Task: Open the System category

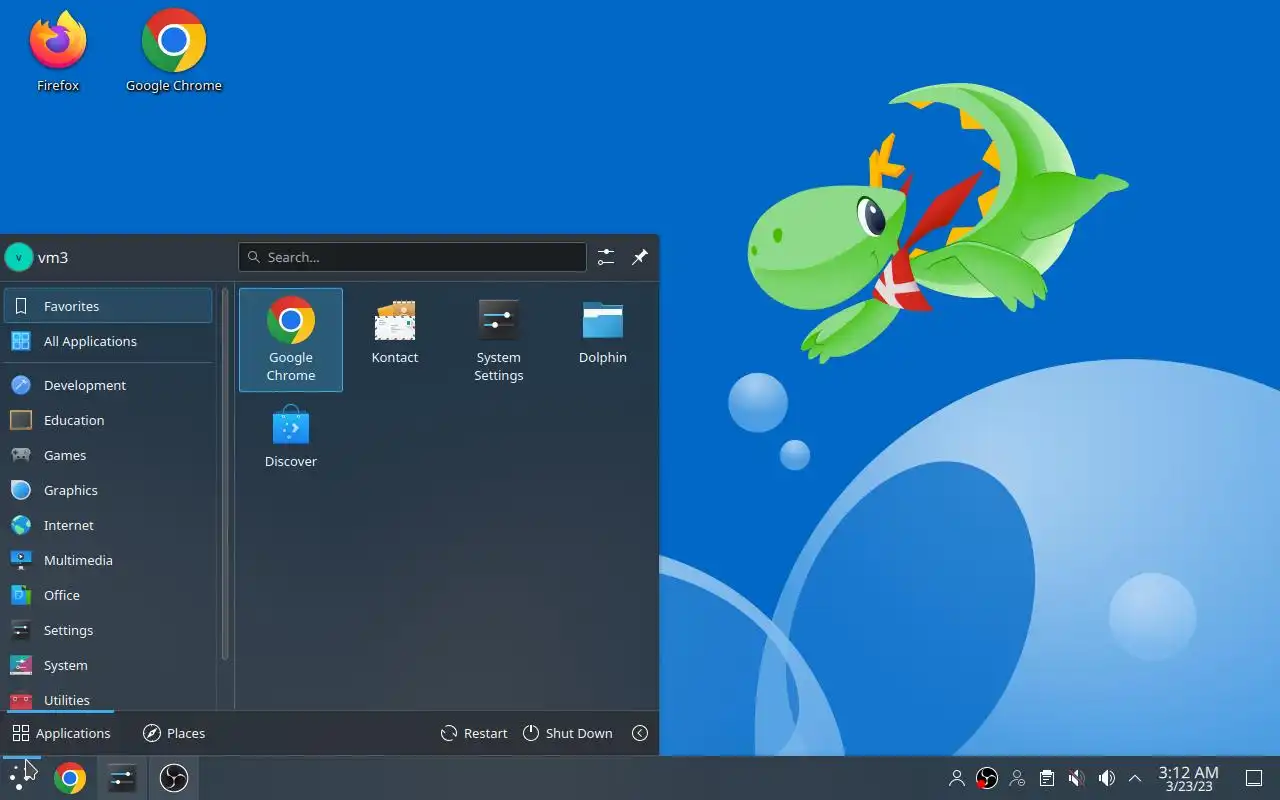Action: pyautogui.click(x=108, y=665)
